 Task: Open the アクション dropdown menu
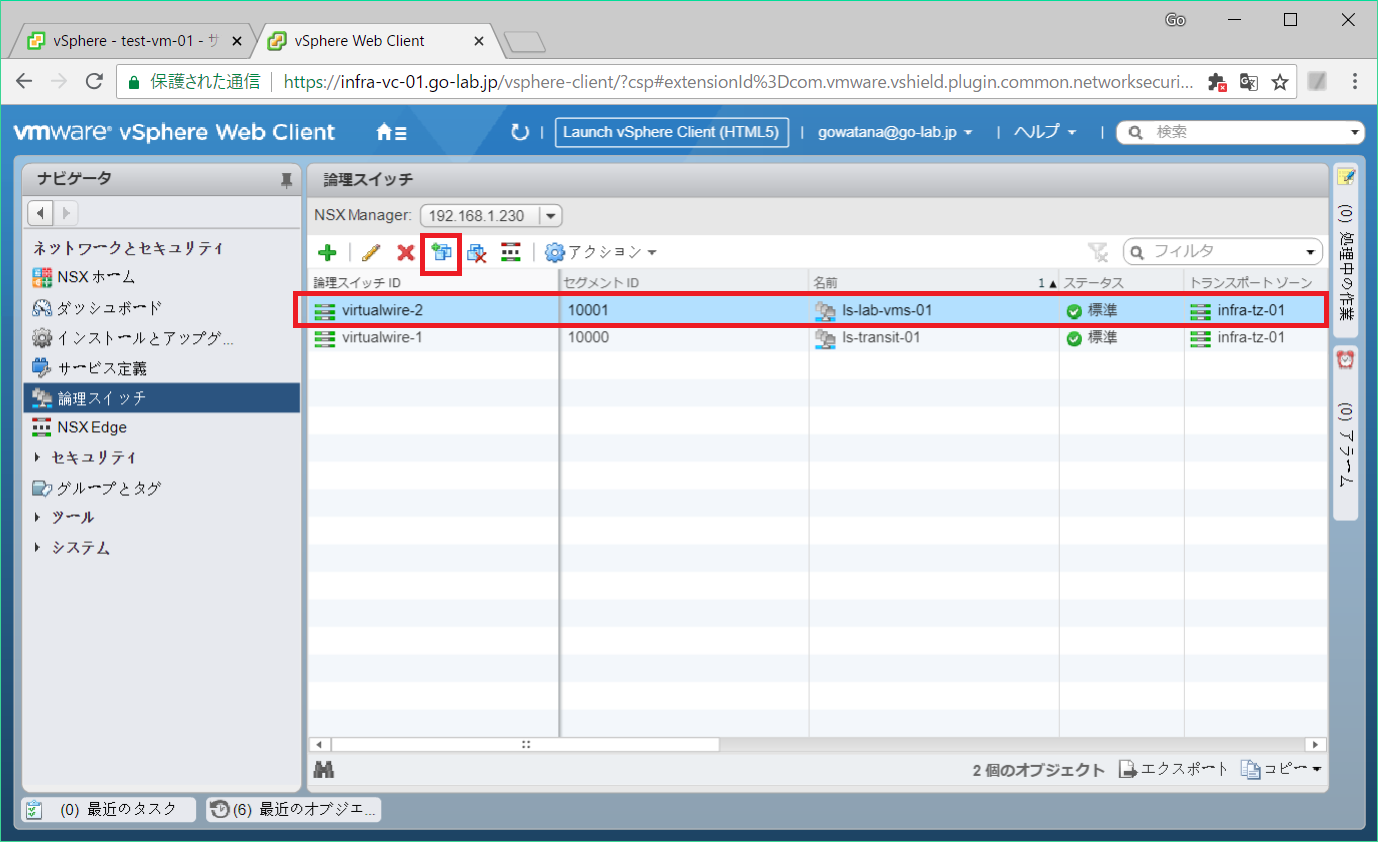pos(600,252)
